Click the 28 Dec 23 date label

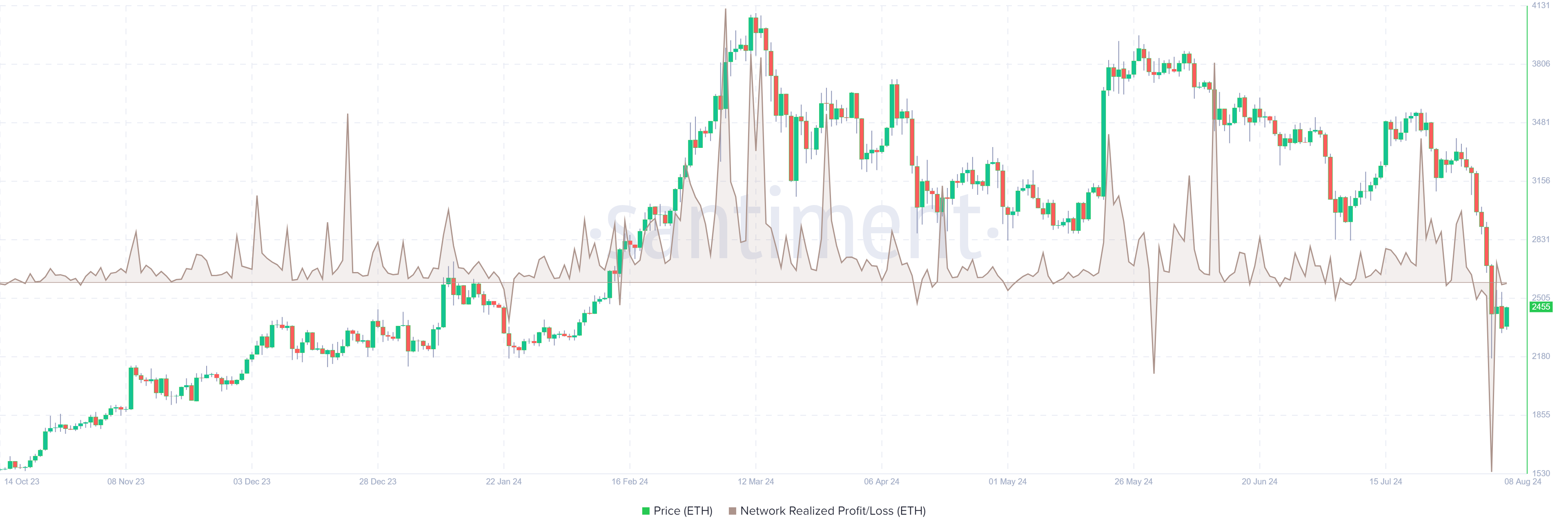pos(377,482)
